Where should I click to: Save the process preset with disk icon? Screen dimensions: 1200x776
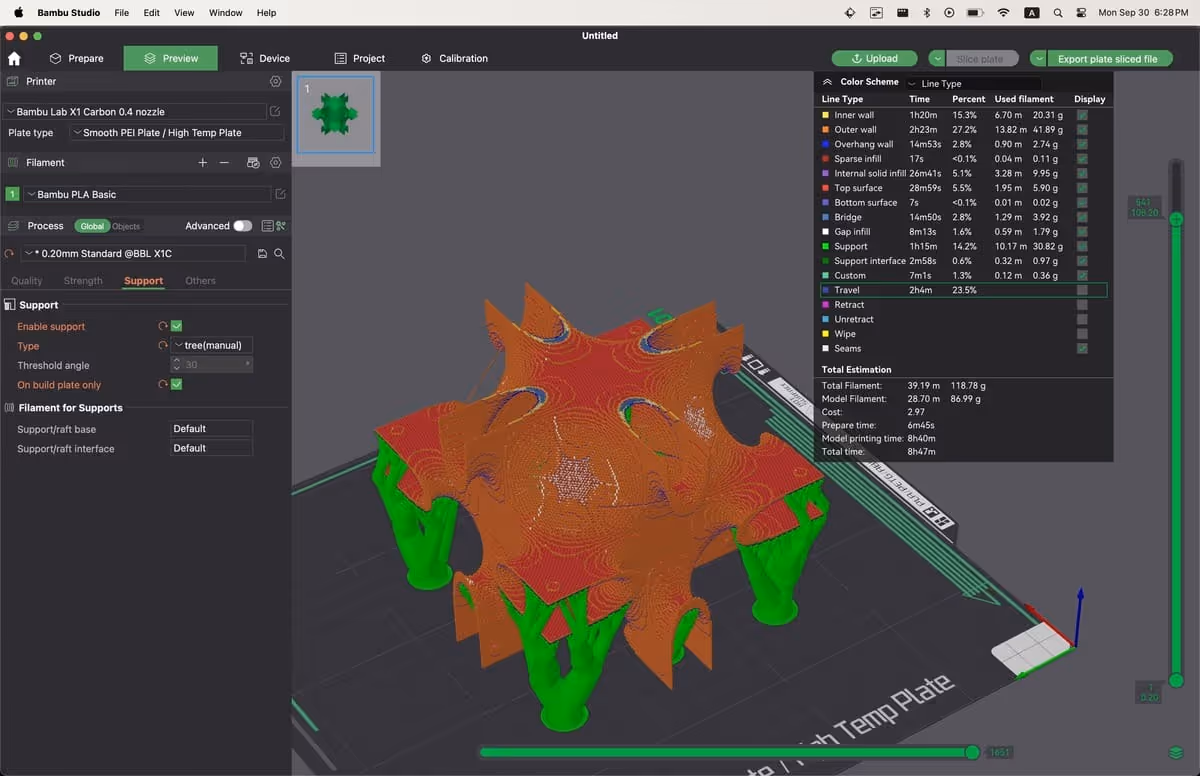tap(262, 254)
